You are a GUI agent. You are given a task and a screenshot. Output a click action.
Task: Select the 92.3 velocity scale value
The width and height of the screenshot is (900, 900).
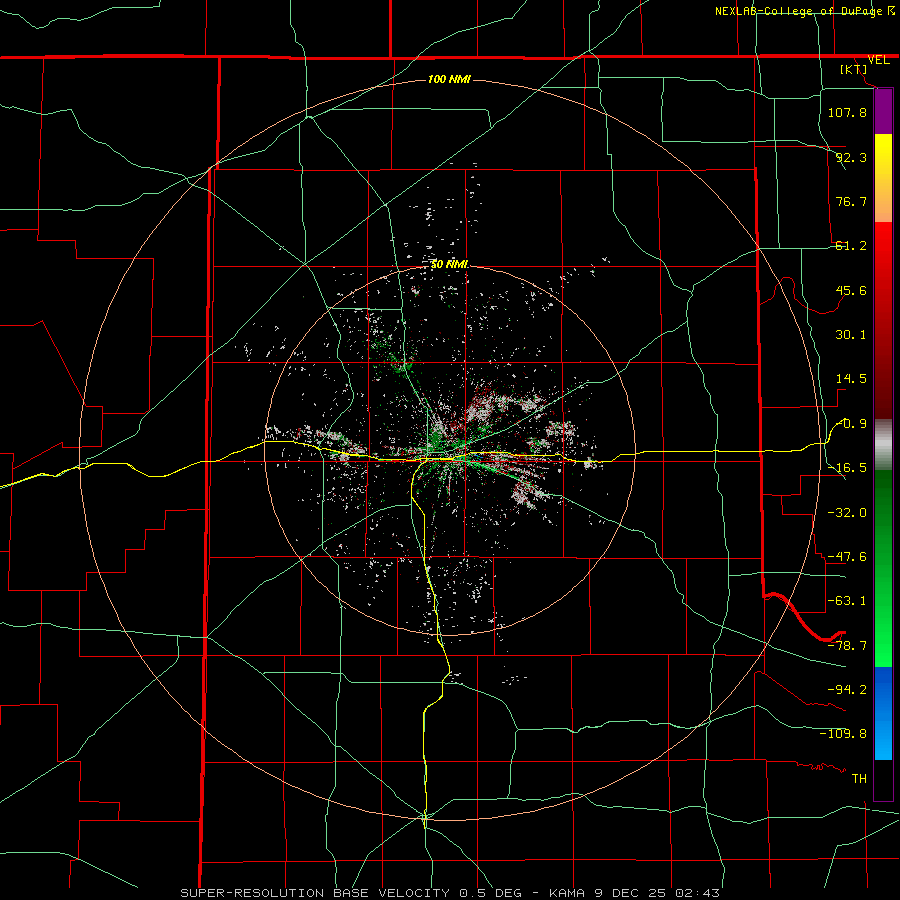coord(851,157)
